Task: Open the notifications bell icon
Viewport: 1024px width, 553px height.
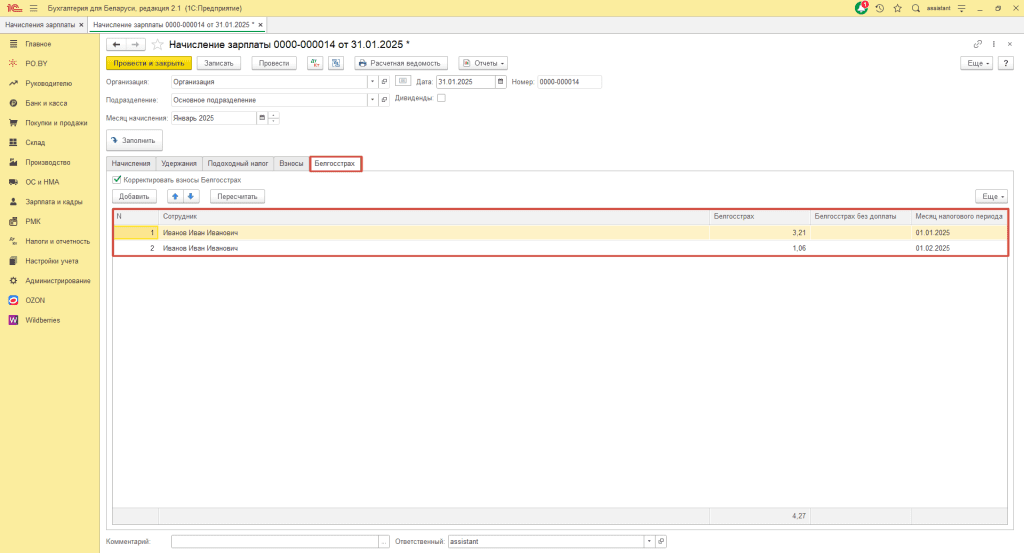Action: coord(862,8)
